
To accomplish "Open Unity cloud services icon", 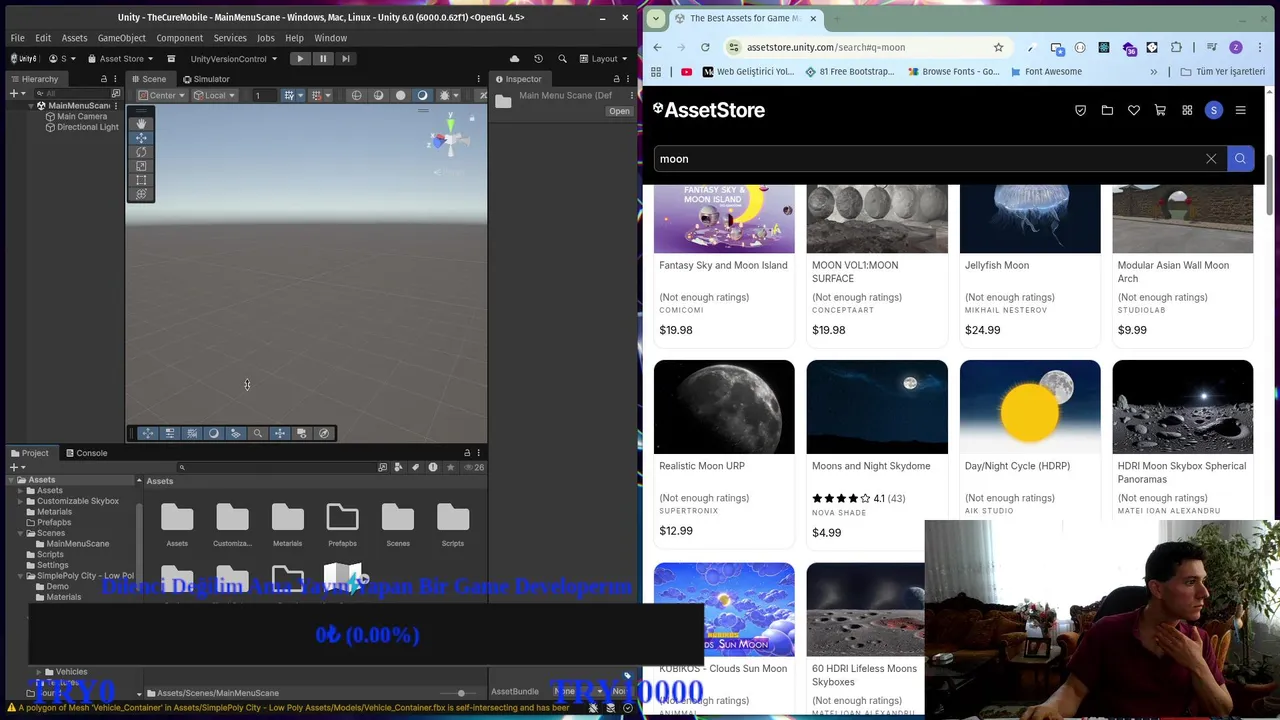I will (x=514, y=59).
